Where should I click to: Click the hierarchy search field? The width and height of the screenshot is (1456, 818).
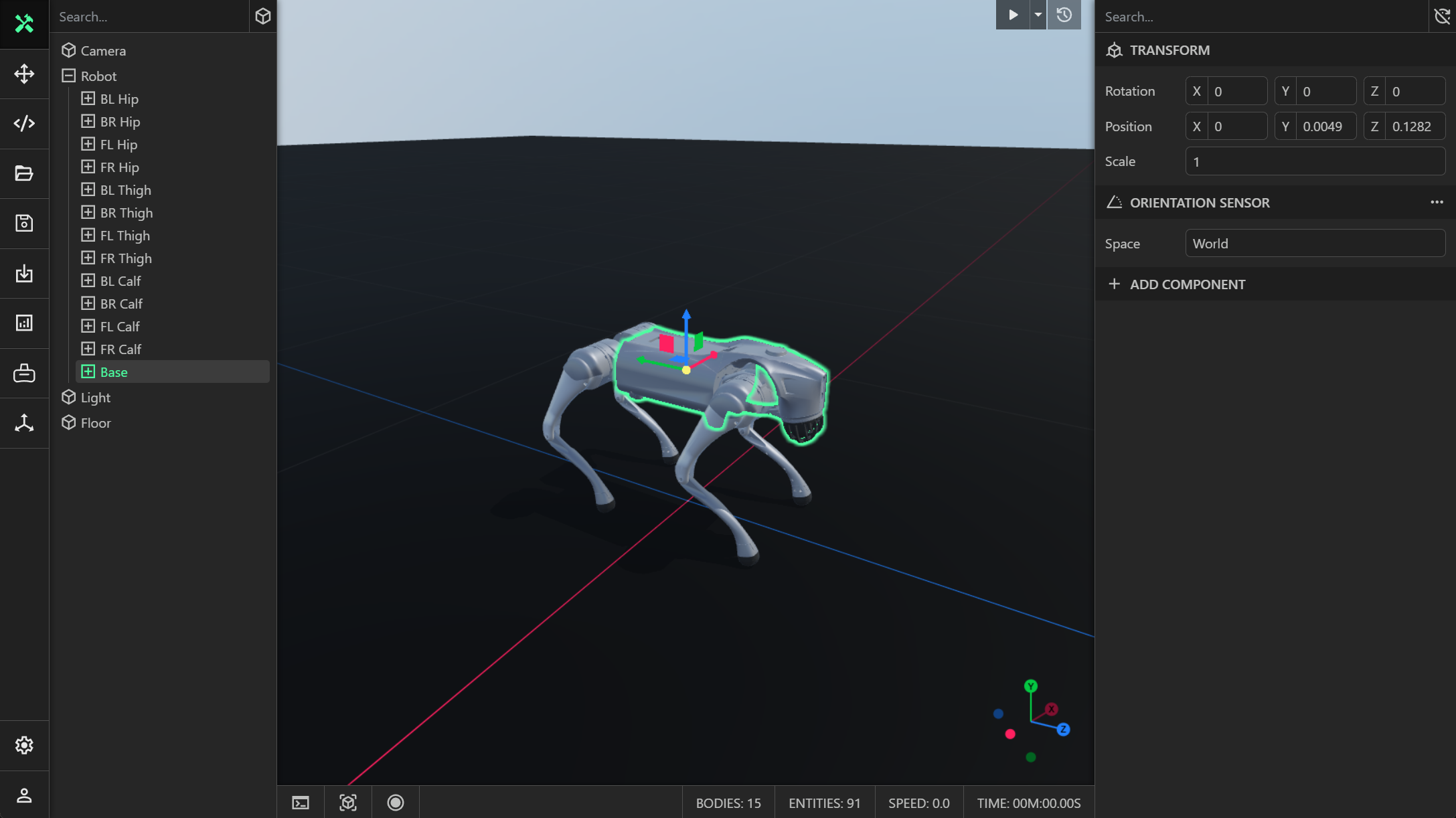tap(149, 17)
